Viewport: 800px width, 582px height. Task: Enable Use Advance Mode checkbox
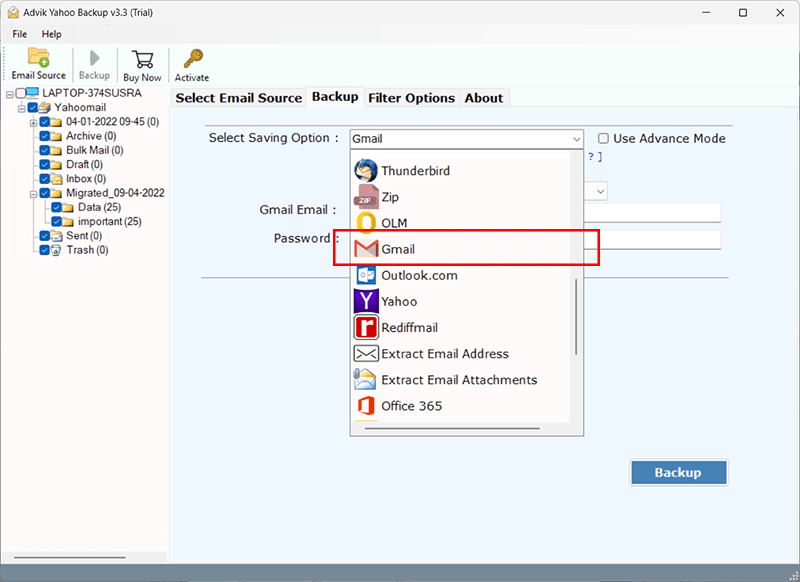click(x=604, y=138)
